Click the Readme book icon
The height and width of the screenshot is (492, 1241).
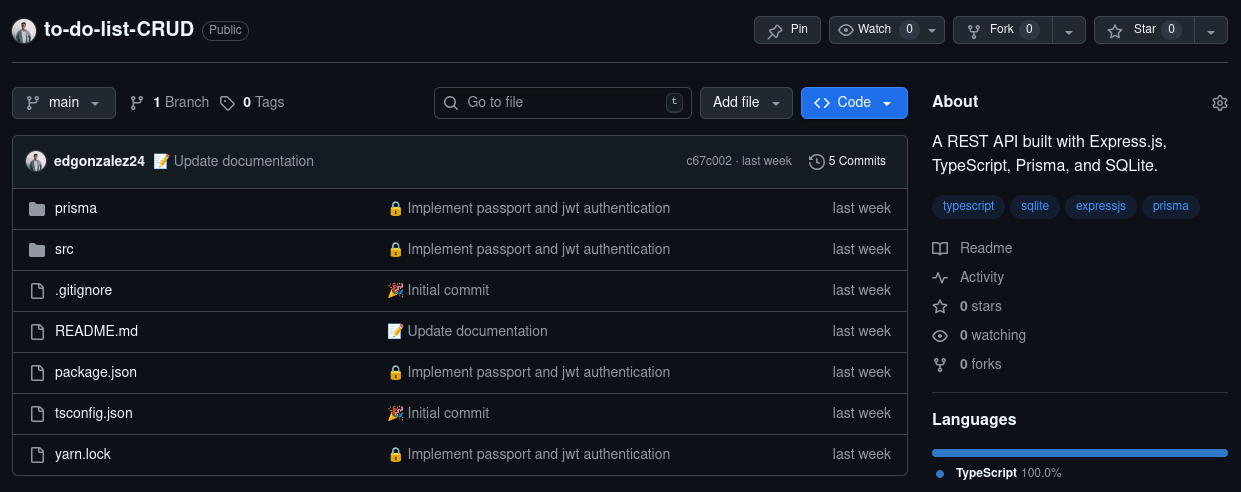point(940,248)
